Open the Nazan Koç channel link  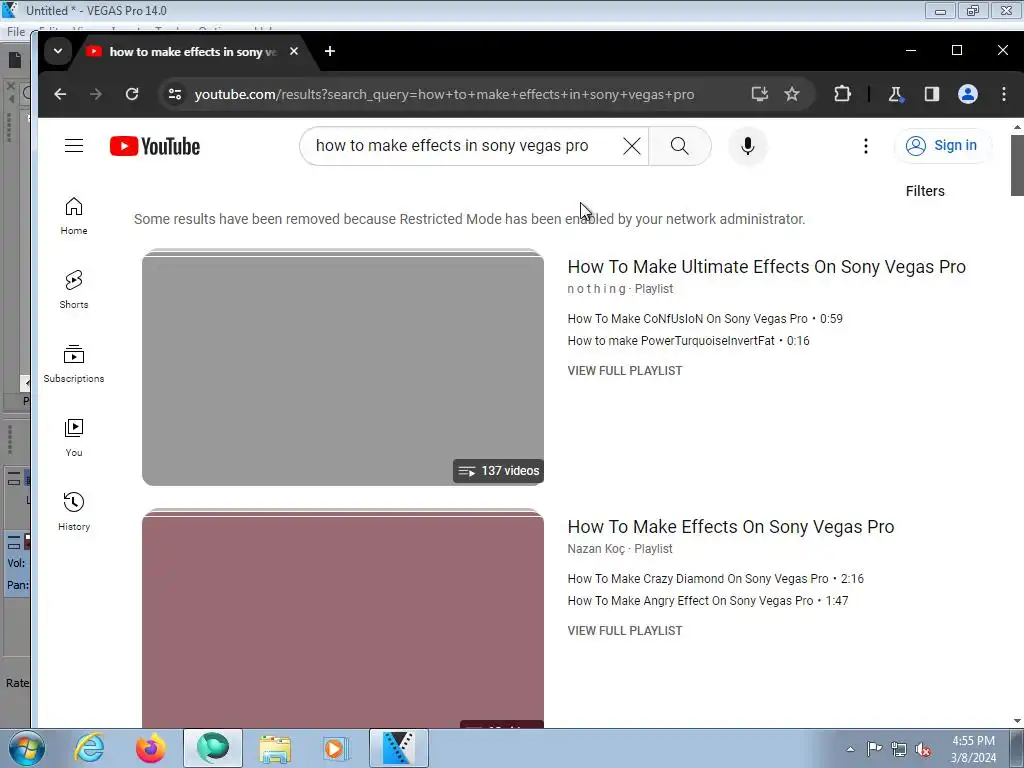point(596,549)
